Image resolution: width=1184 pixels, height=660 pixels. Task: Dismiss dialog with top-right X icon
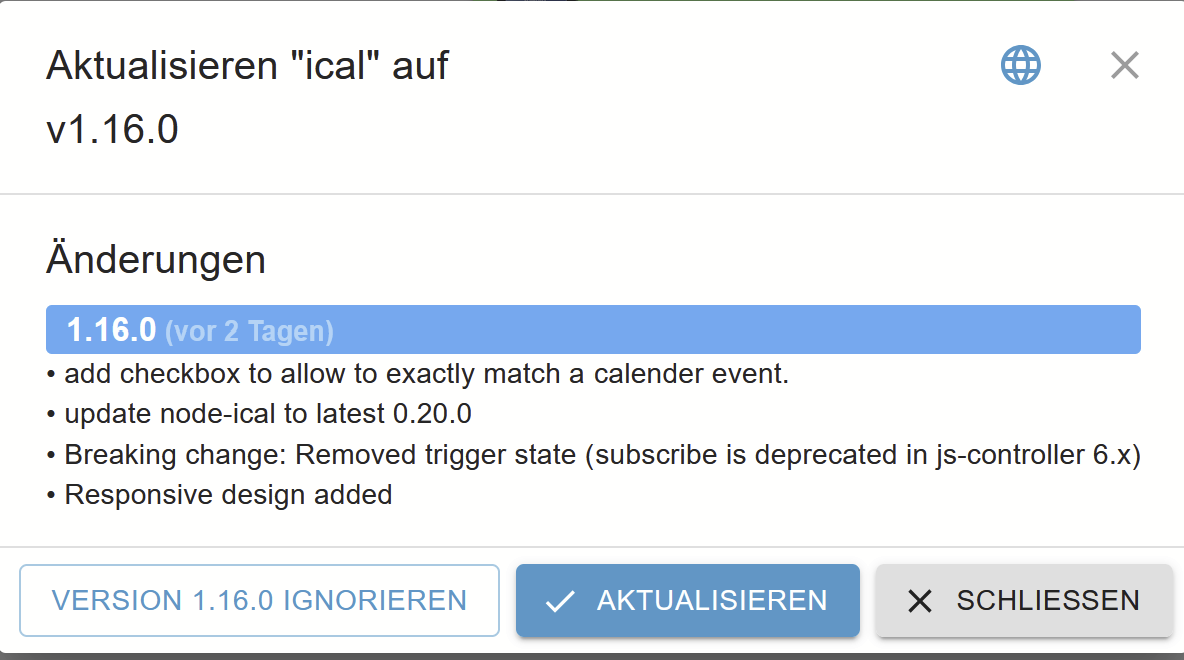pyautogui.click(x=1124, y=65)
